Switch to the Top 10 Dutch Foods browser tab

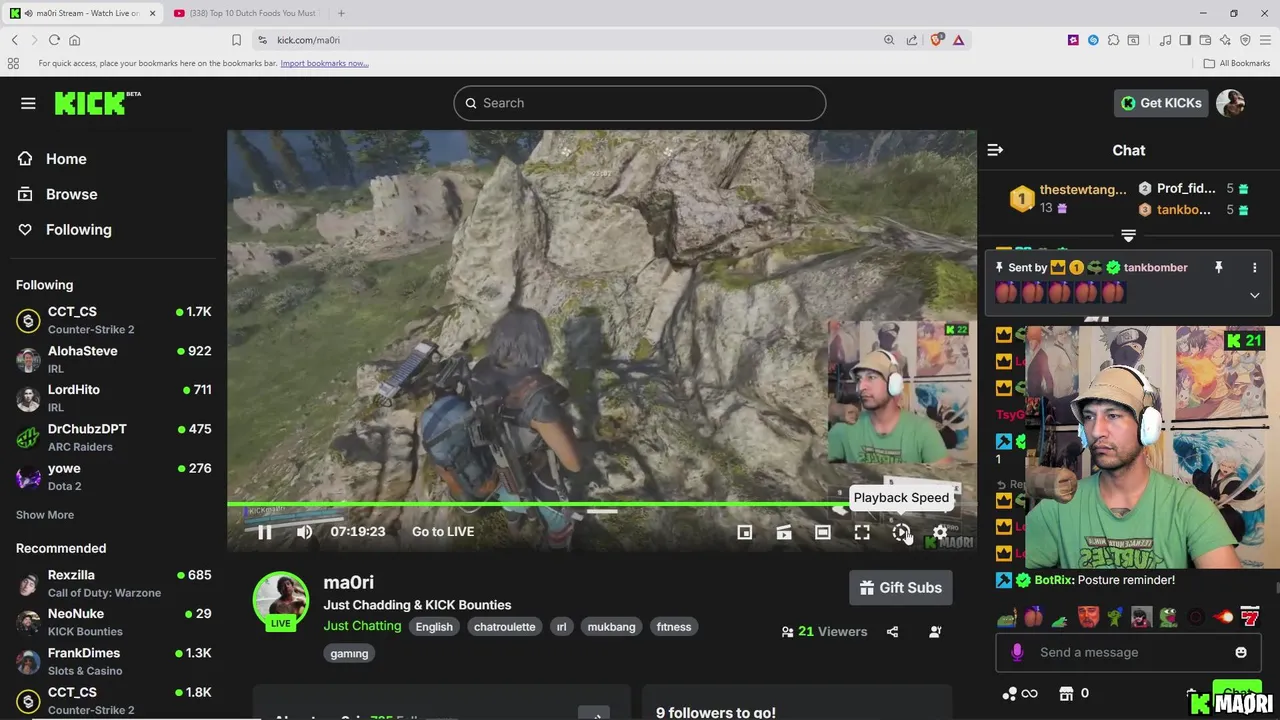pyautogui.click(x=246, y=13)
